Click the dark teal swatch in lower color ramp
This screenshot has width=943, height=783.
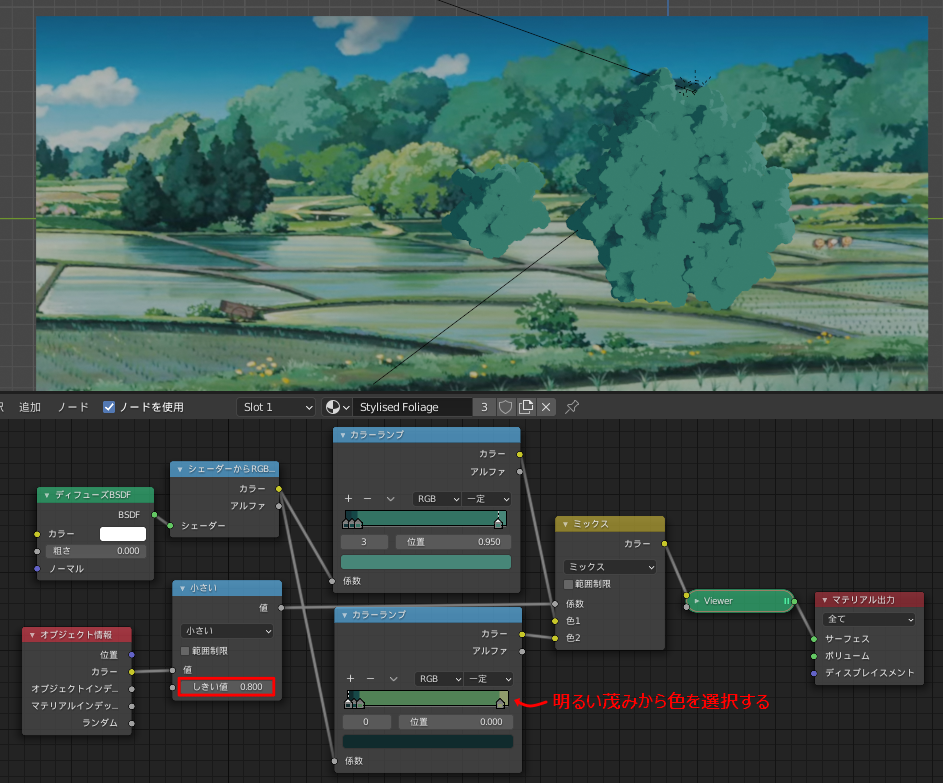pyautogui.click(x=428, y=742)
